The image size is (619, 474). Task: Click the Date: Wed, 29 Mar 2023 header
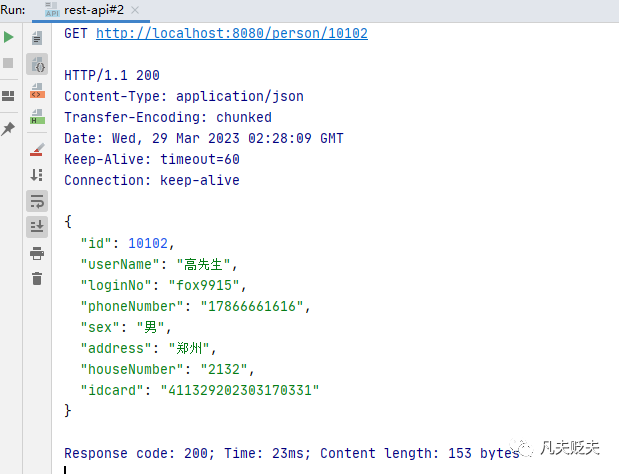[204, 139]
